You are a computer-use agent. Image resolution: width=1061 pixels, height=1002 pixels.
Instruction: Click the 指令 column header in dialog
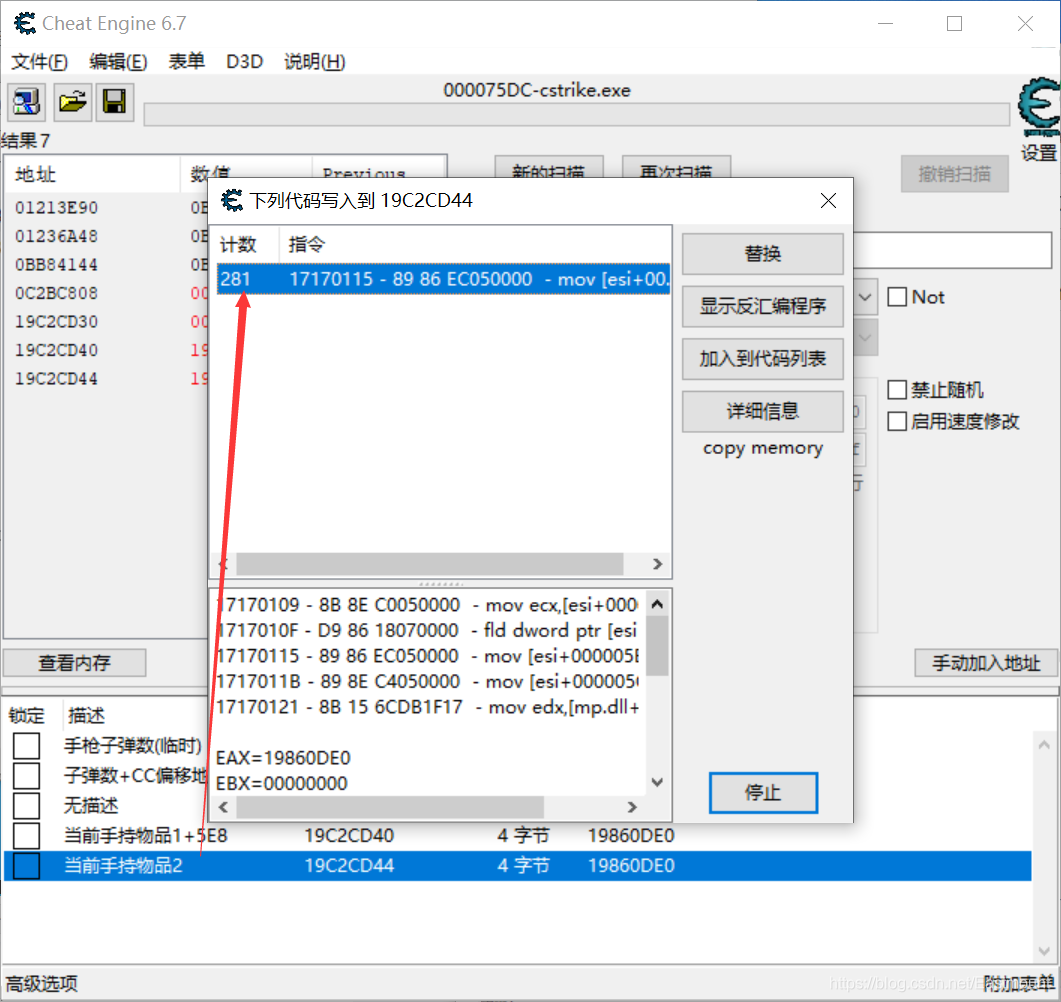[x=475, y=245]
